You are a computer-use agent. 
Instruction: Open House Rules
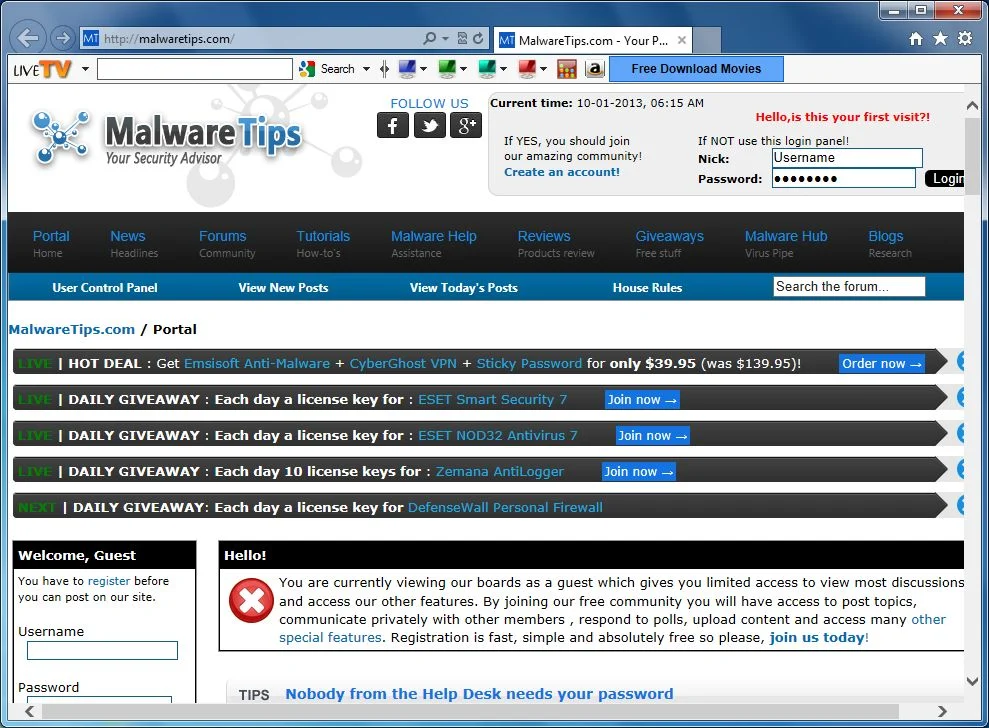click(647, 288)
